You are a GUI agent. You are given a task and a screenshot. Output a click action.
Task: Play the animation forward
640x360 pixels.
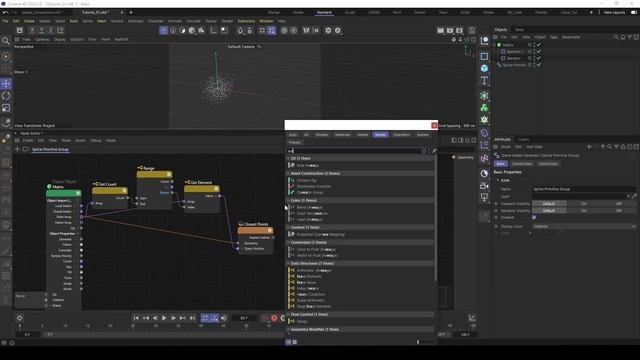click(164, 318)
